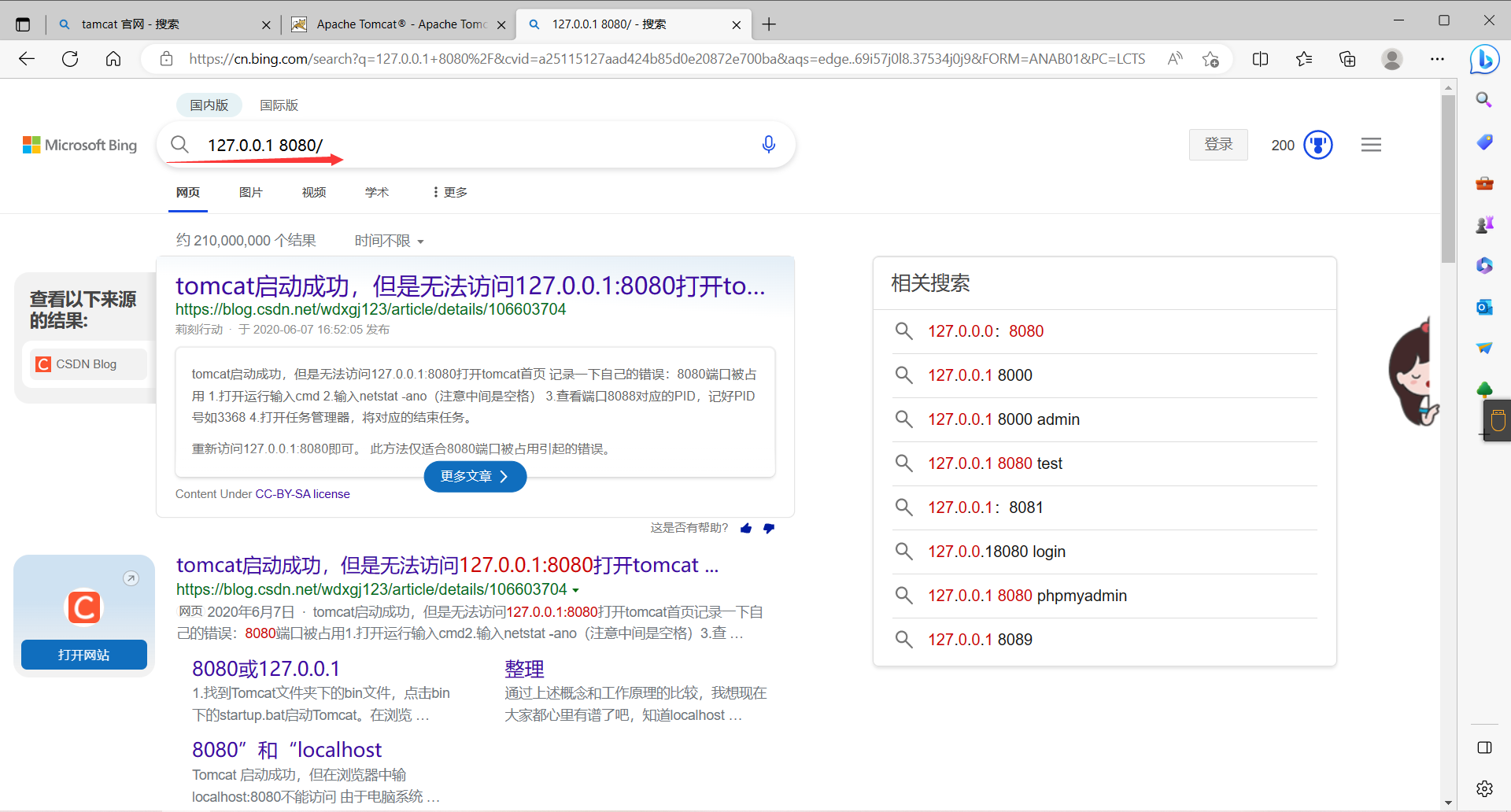This screenshot has width=1511, height=812.
Task: Select the 网页 results tab
Action: [188, 193]
